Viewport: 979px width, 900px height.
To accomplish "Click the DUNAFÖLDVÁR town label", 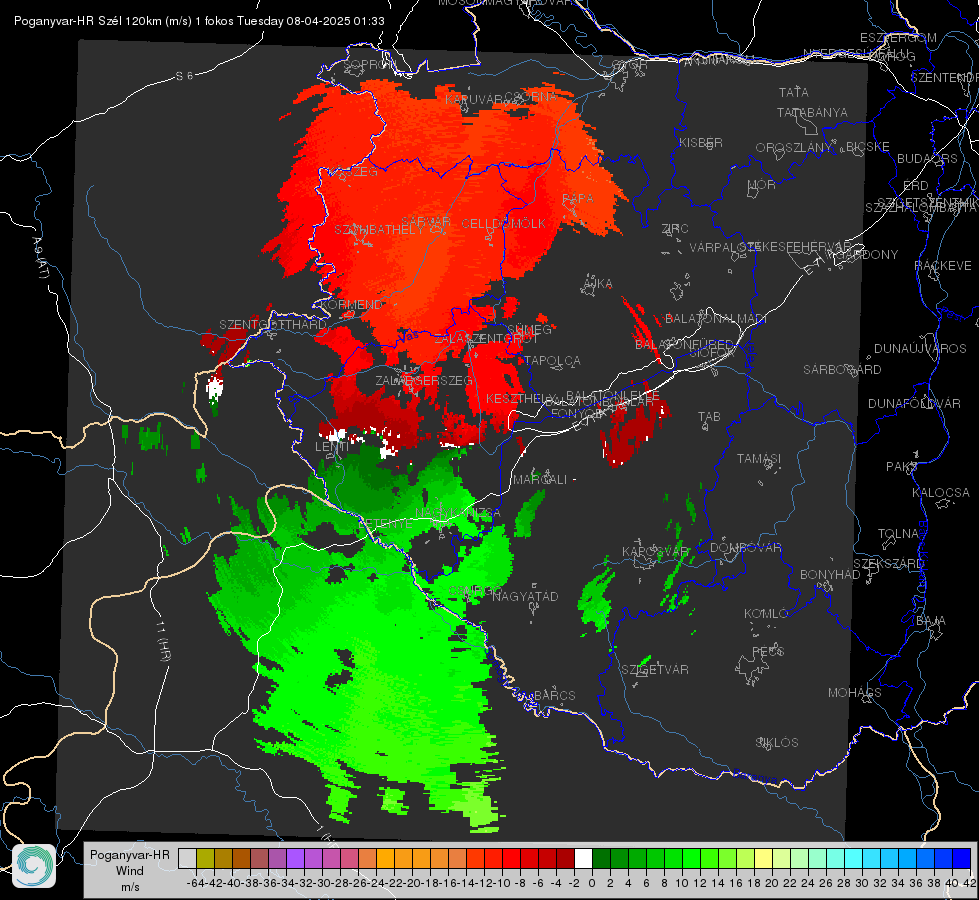I will click(914, 403).
